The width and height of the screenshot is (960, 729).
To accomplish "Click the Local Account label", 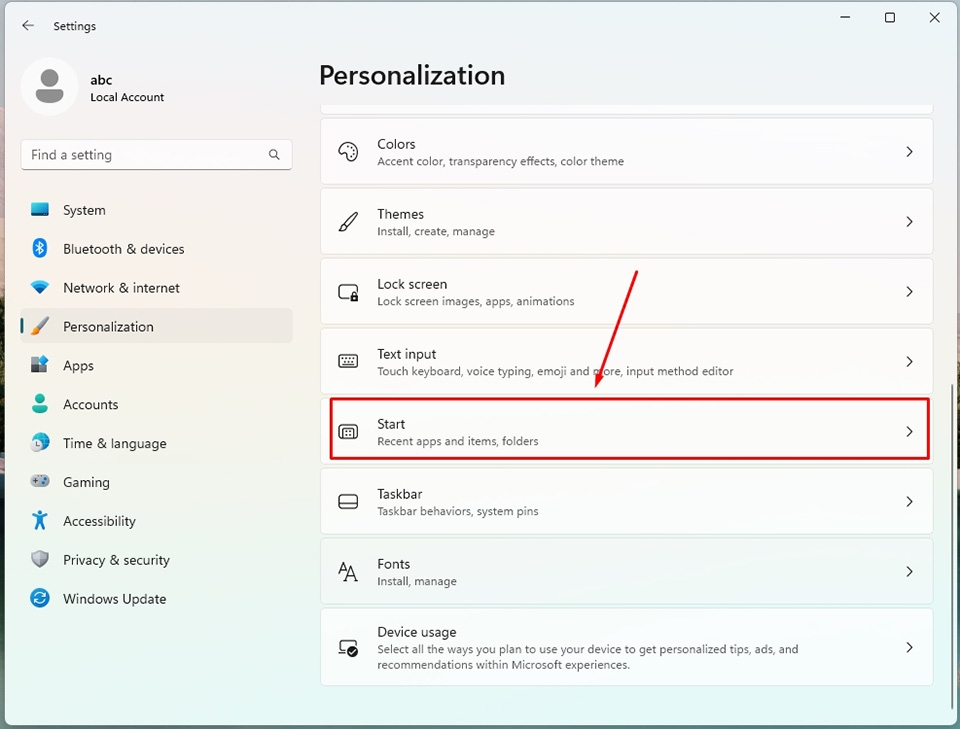I will click(127, 97).
